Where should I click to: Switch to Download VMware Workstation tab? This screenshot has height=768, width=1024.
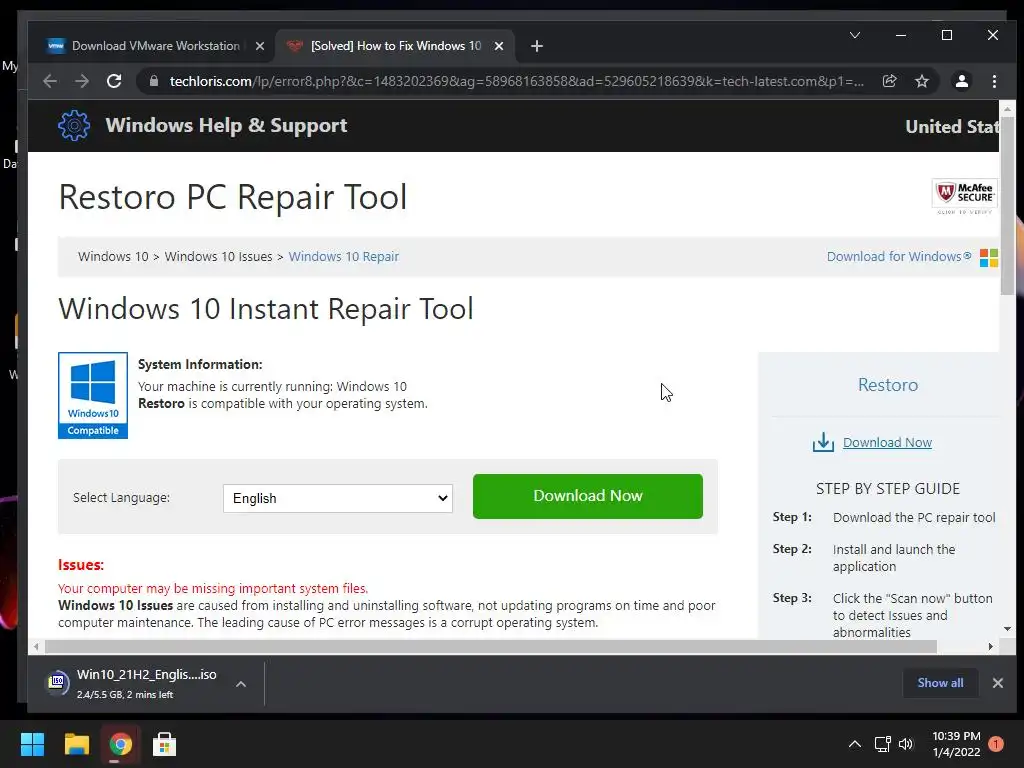155,46
